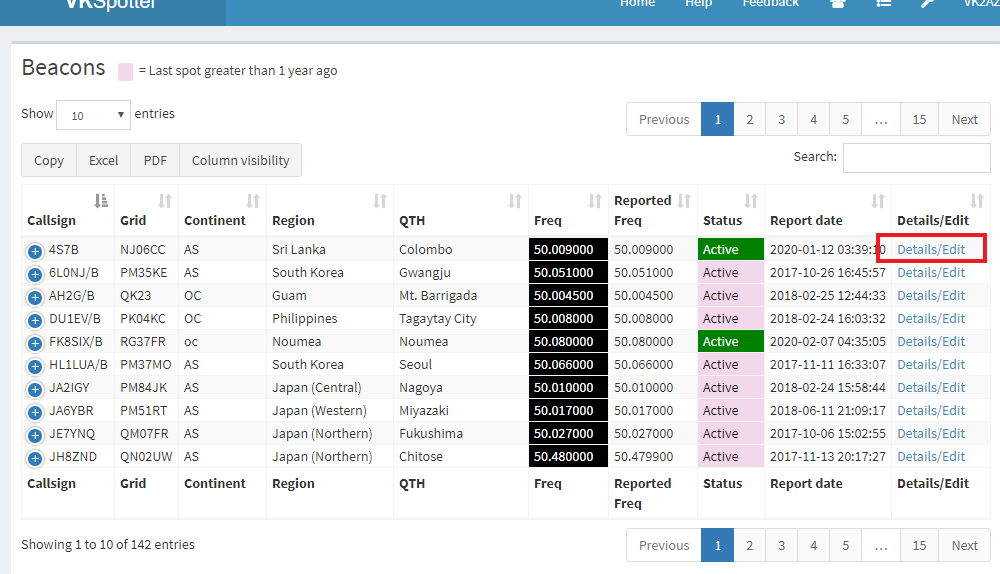Click the telephone icon in the navbar
The image size is (1000, 574).
(x=837, y=4)
